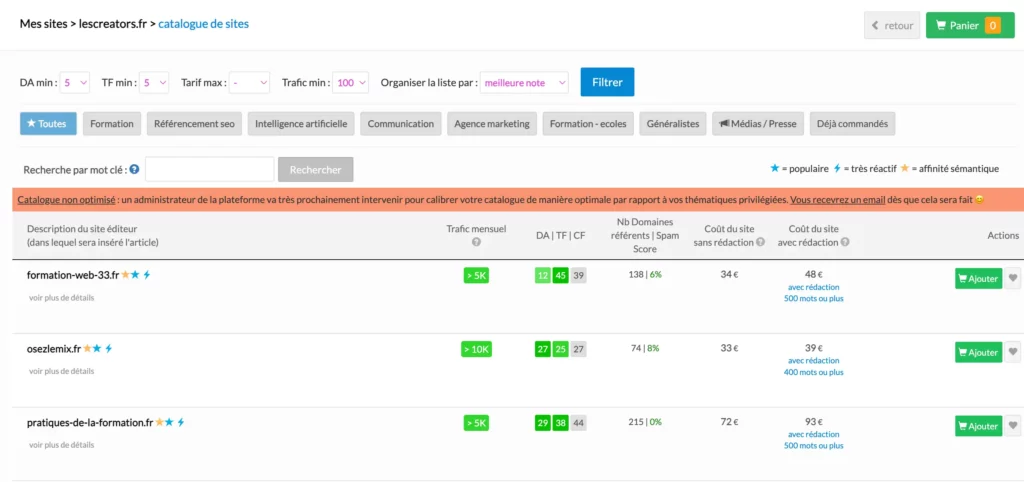The image size is (1024, 482).
Task: Click lightning bolt icon next to formation-web-33.fr
Action: click(147, 275)
